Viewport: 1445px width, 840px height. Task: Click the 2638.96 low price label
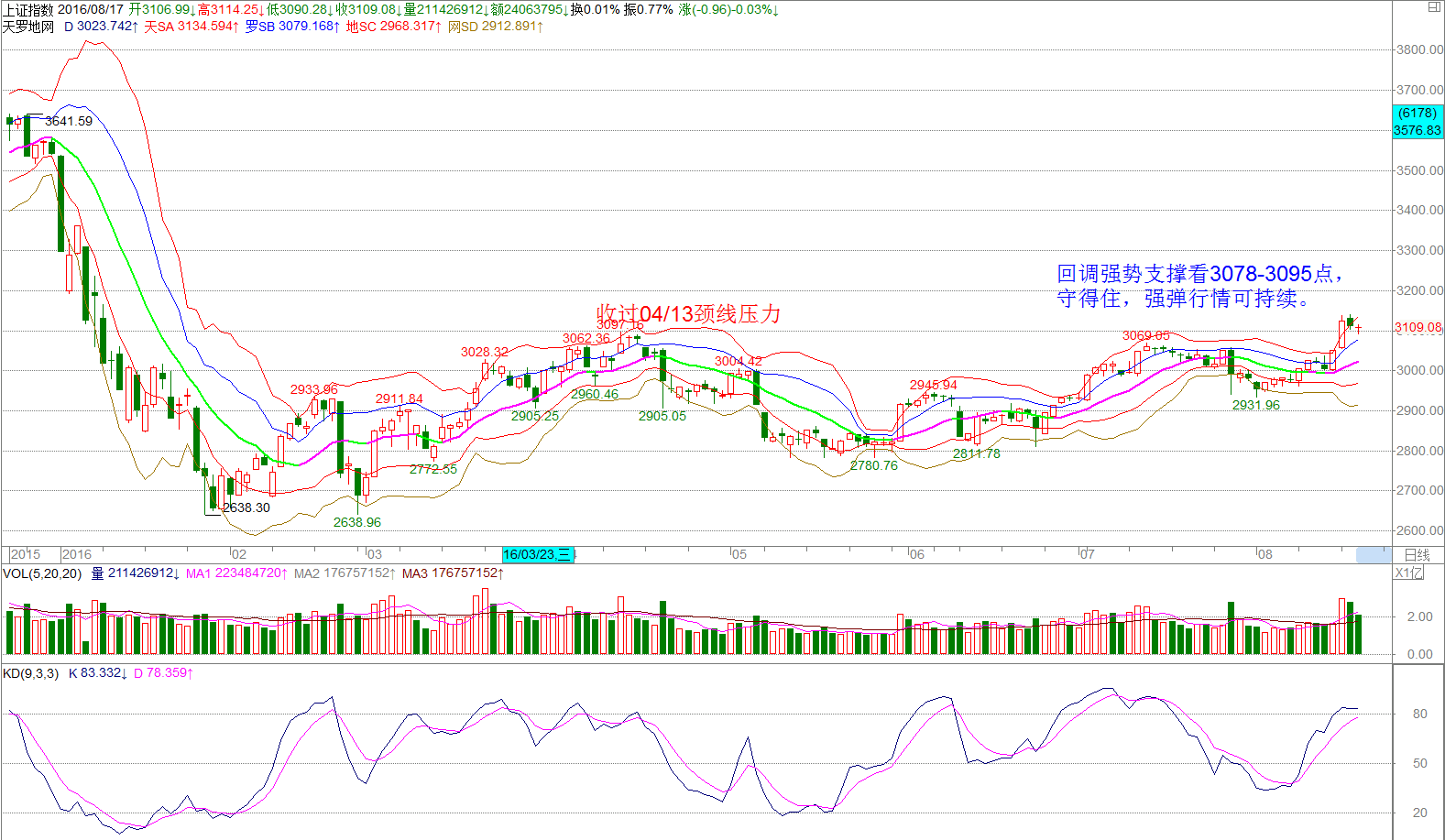357,522
